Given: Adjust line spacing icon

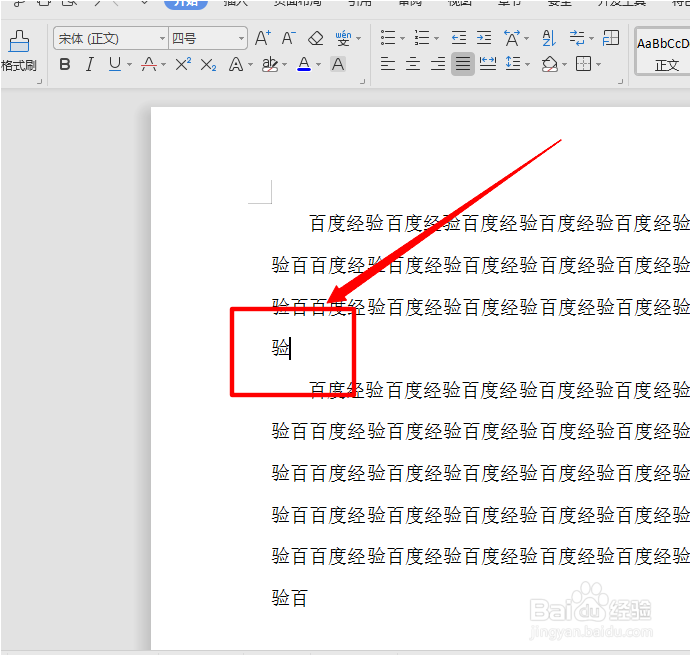Looking at the screenshot, I should pyautogui.click(x=513, y=64).
